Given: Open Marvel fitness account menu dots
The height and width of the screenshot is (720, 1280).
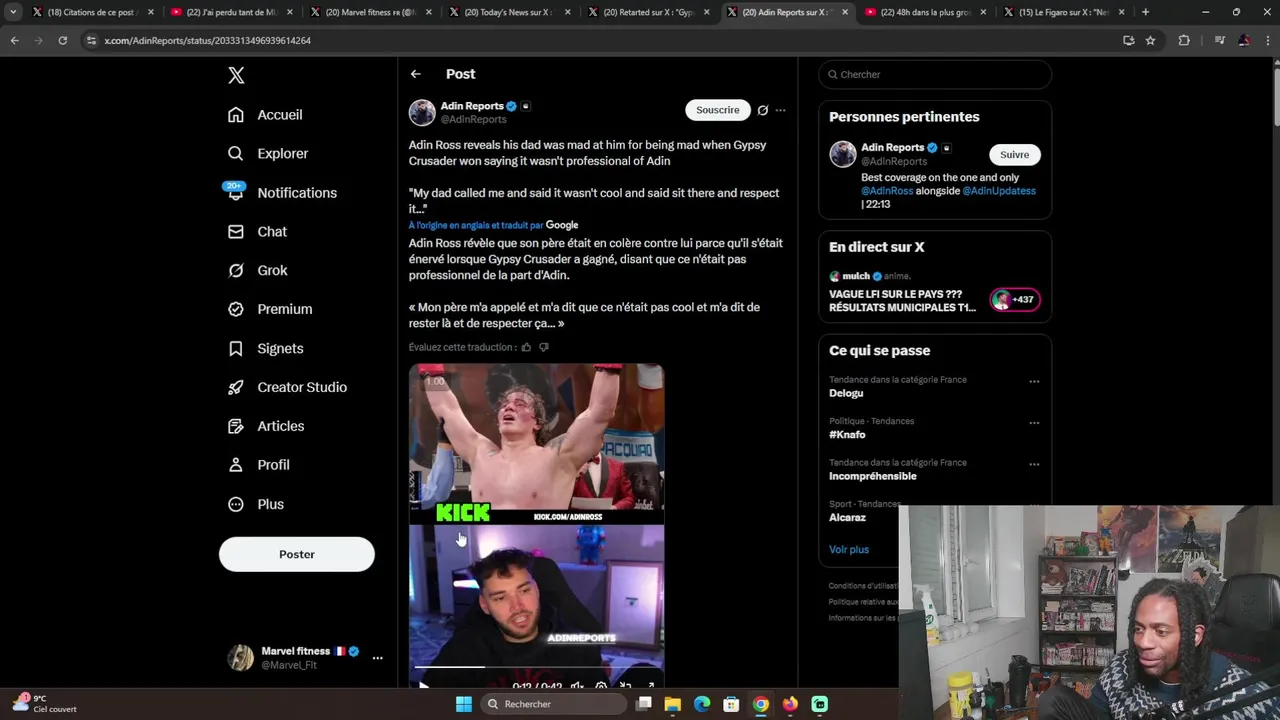Looking at the screenshot, I should 377,658.
